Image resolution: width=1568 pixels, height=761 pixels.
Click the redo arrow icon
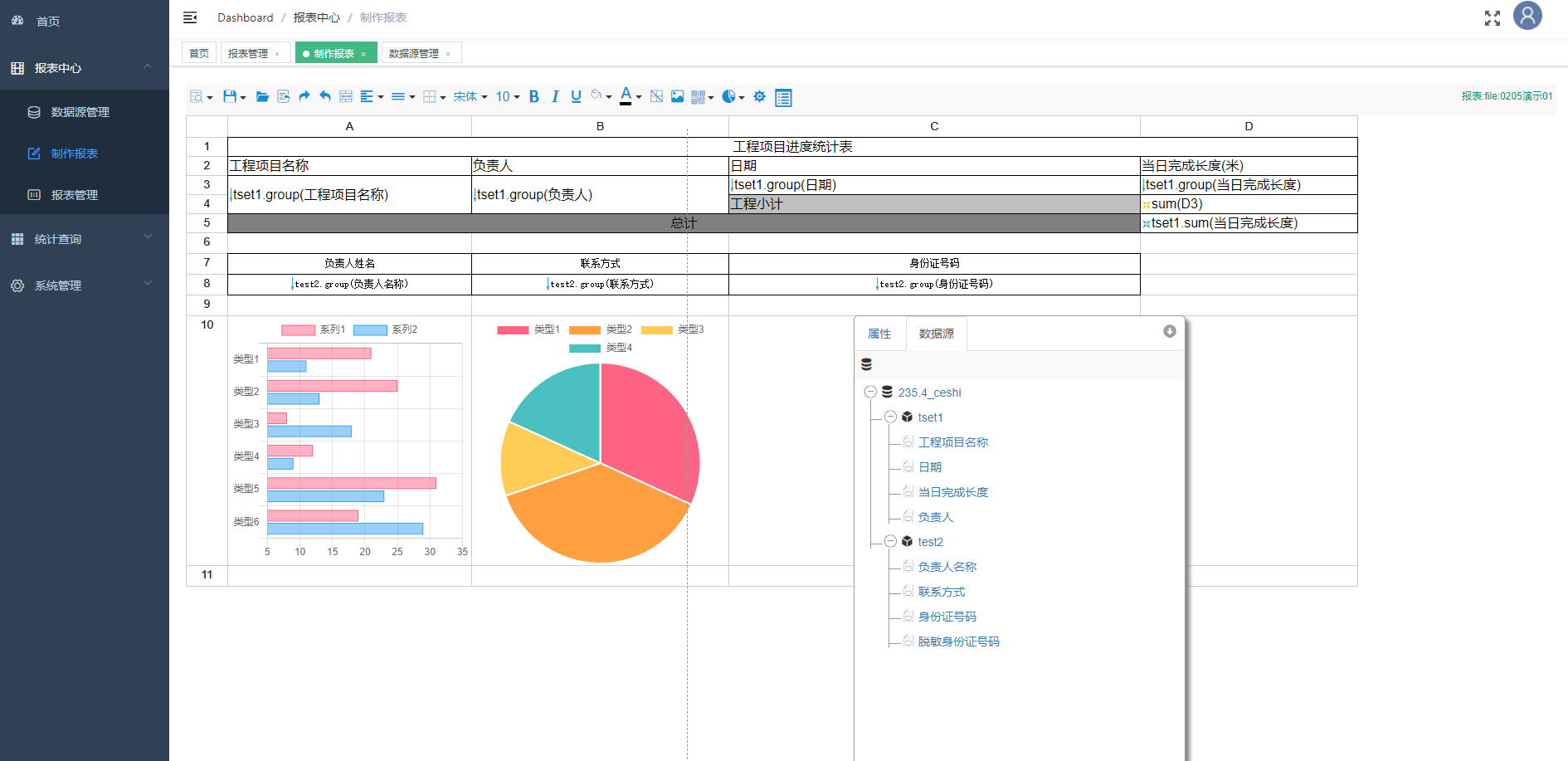tap(304, 97)
